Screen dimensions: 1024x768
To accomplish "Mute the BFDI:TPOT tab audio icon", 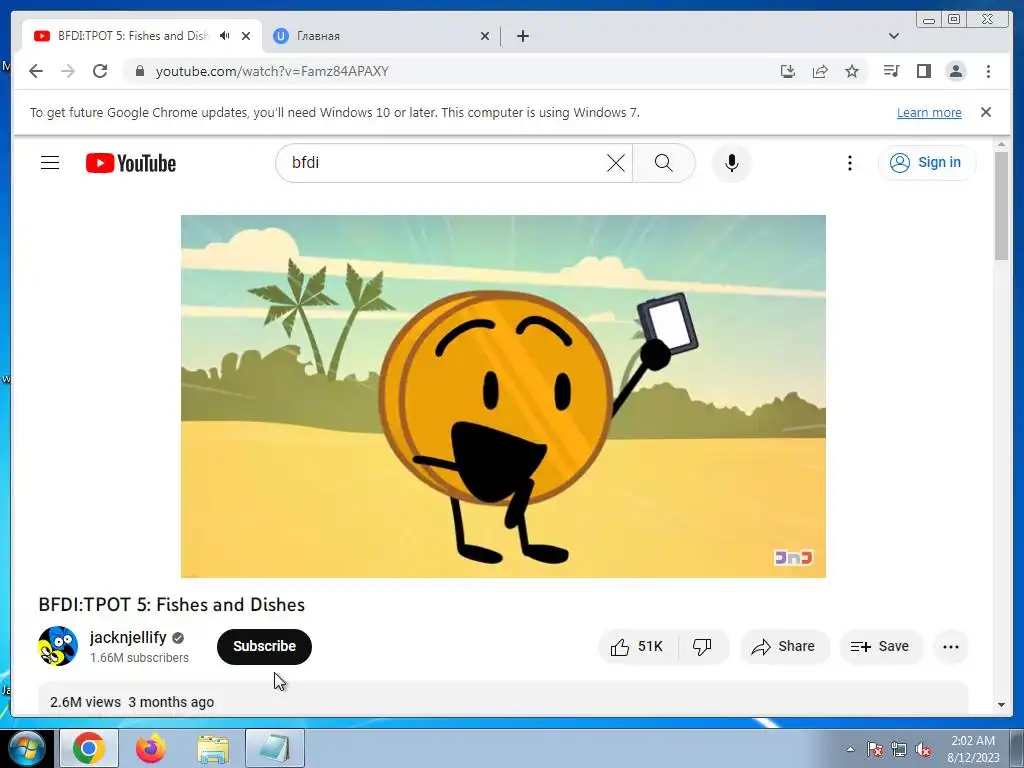I will [x=225, y=35].
